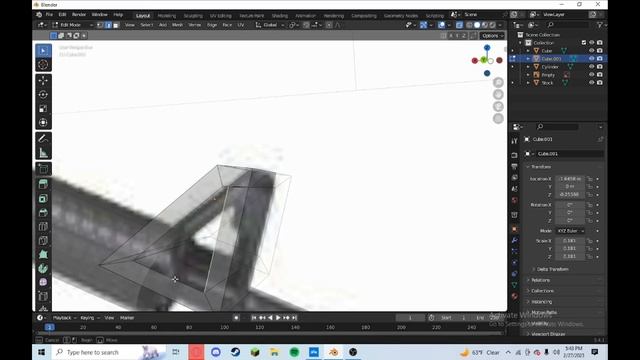Open the Edit menu
This screenshot has width=640, height=360.
coord(62,15)
